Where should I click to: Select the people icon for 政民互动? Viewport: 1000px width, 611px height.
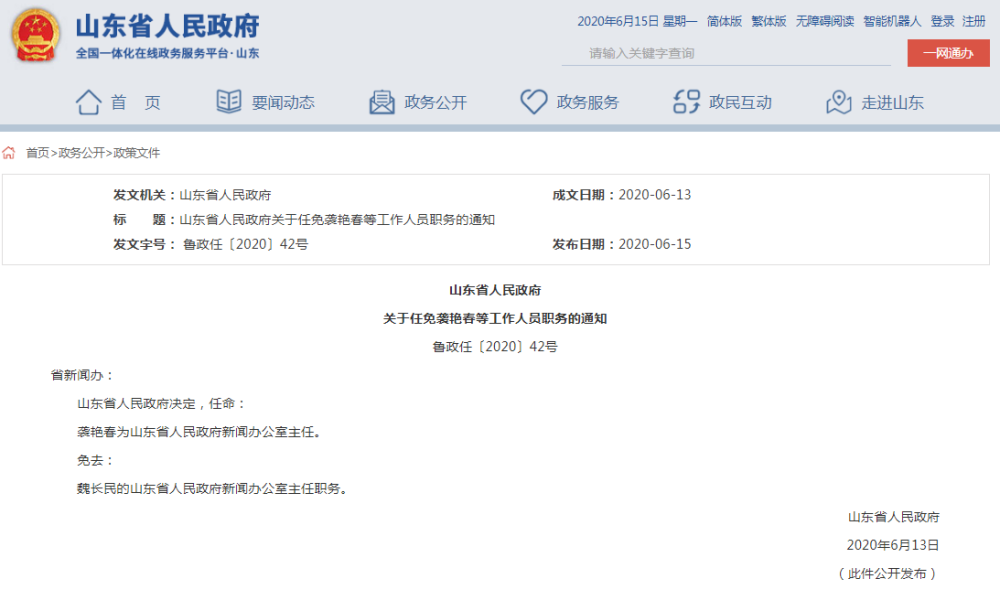(x=684, y=100)
